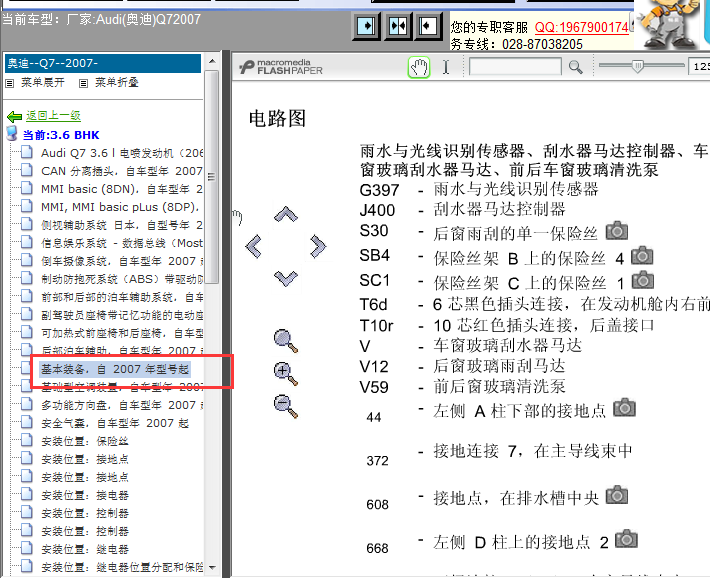Open 安装位置: 继电器位置分配和保险 item
The height and width of the screenshot is (578, 710).
point(122,567)
